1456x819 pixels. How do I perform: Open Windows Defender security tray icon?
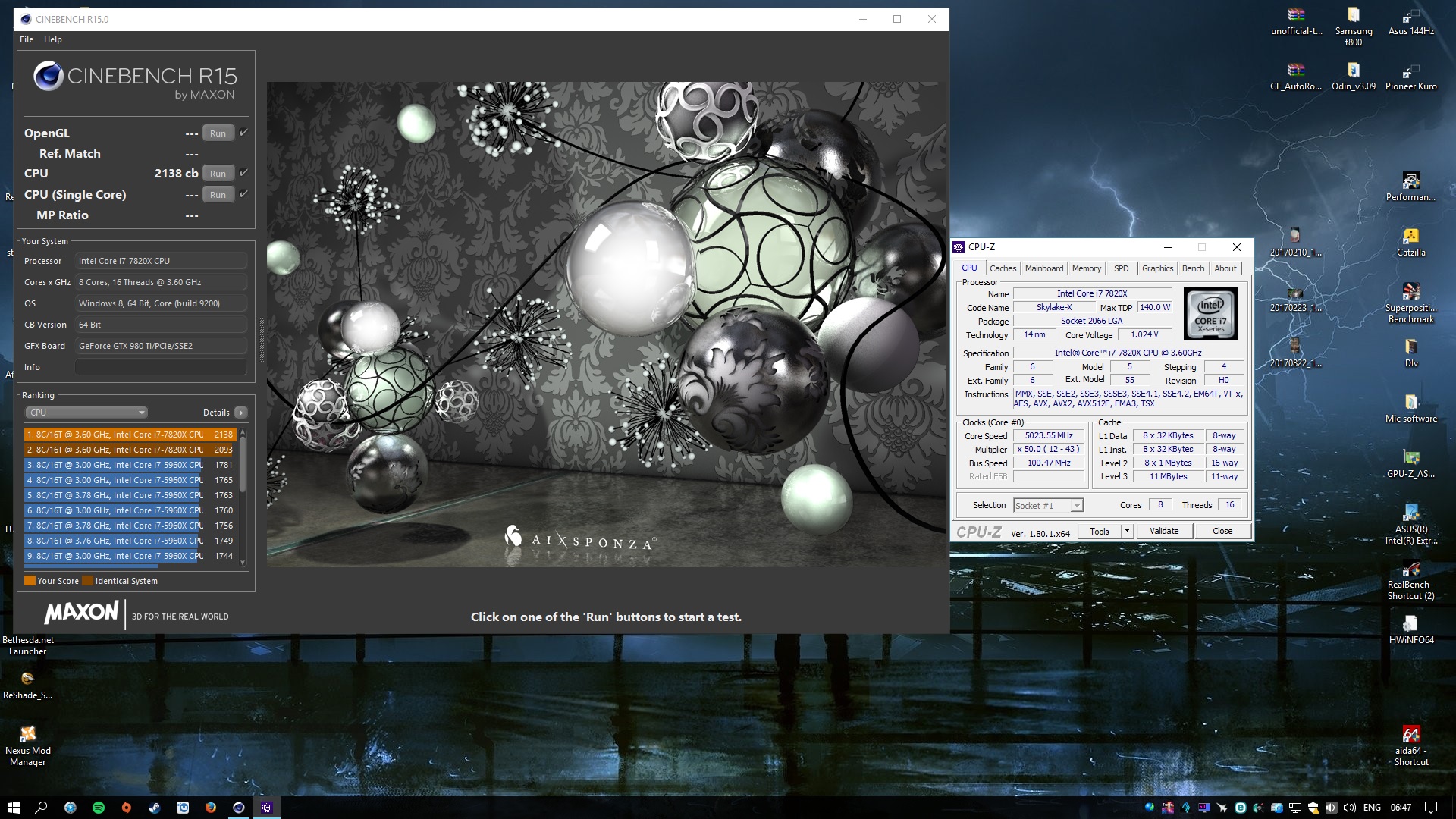tap(1313, 808)
